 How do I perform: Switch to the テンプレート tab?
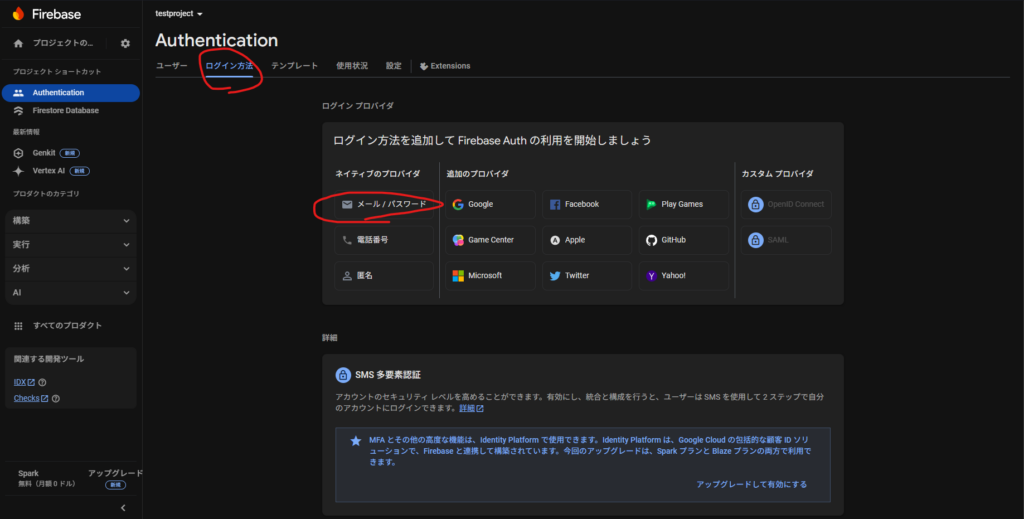coord(295,66)
